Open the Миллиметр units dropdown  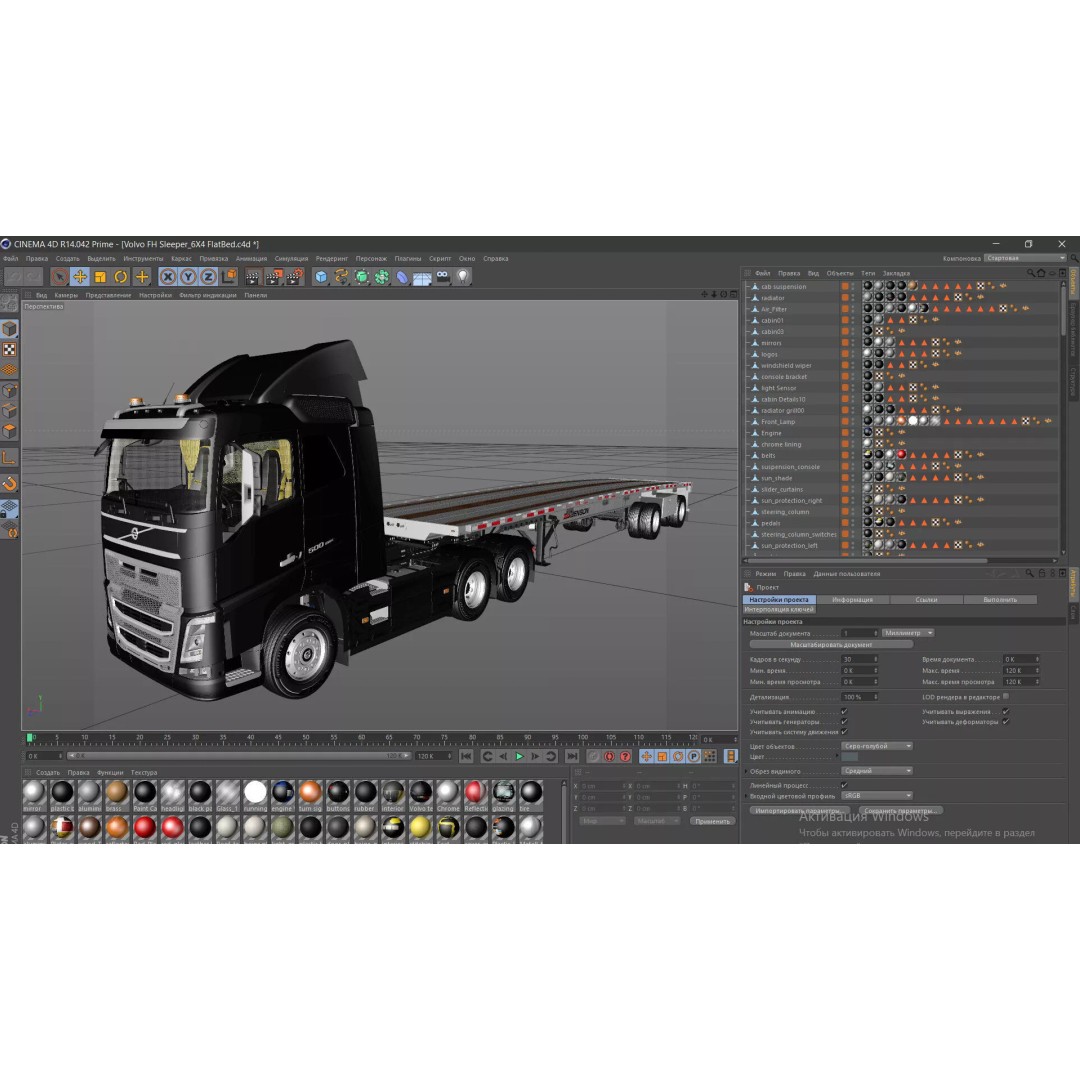point(907,632)
